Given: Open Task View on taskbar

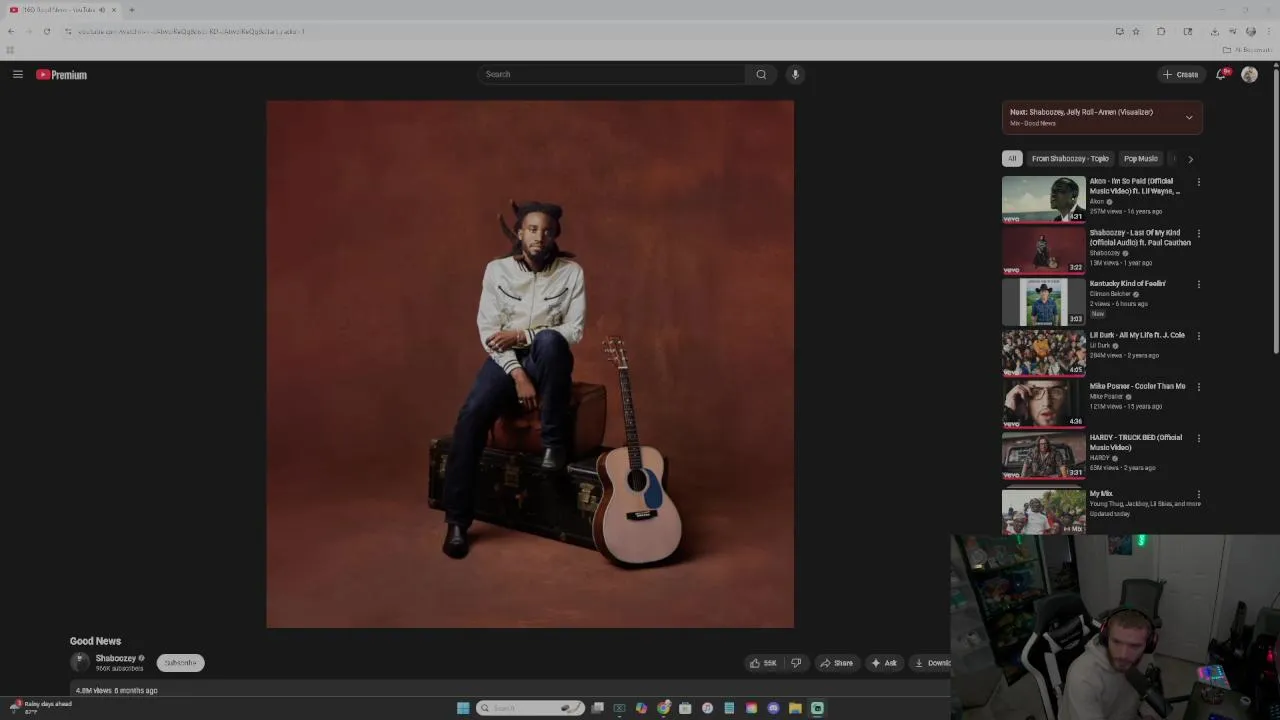Looking at the screenshot, I should point(597,708).
